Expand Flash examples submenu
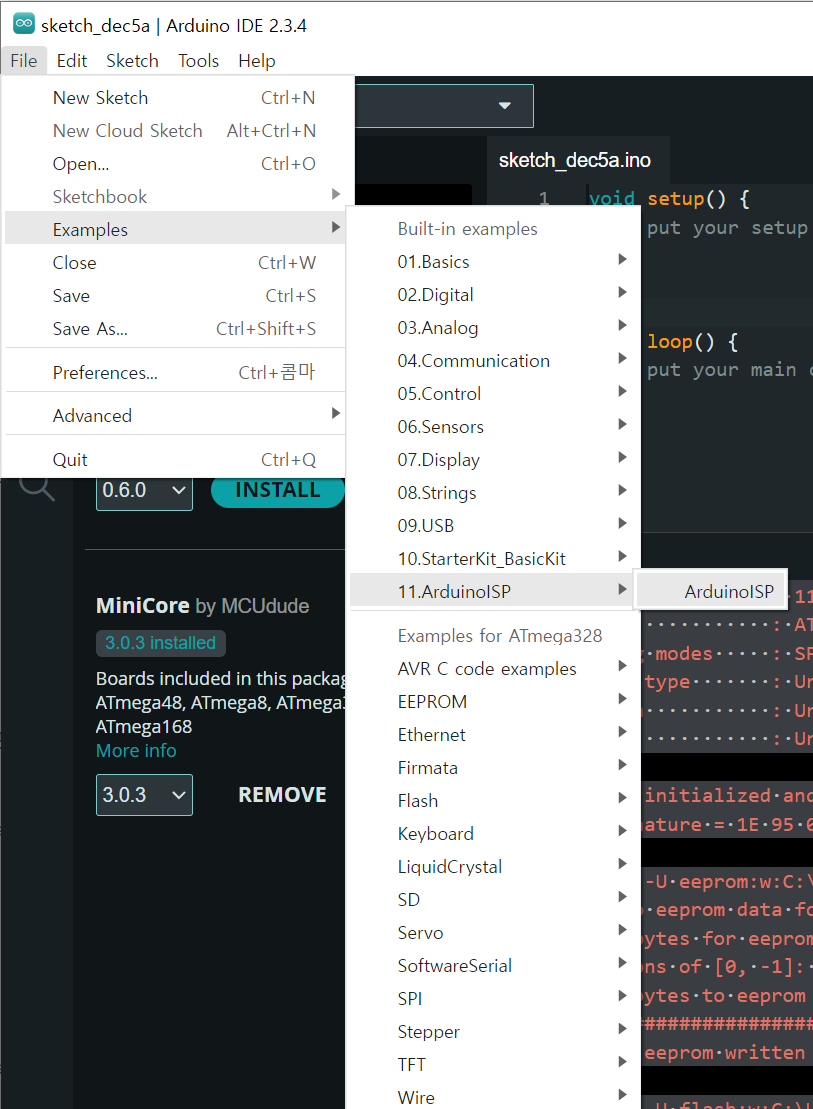This screenshot has width=813, height=1109. click(495, 801)
